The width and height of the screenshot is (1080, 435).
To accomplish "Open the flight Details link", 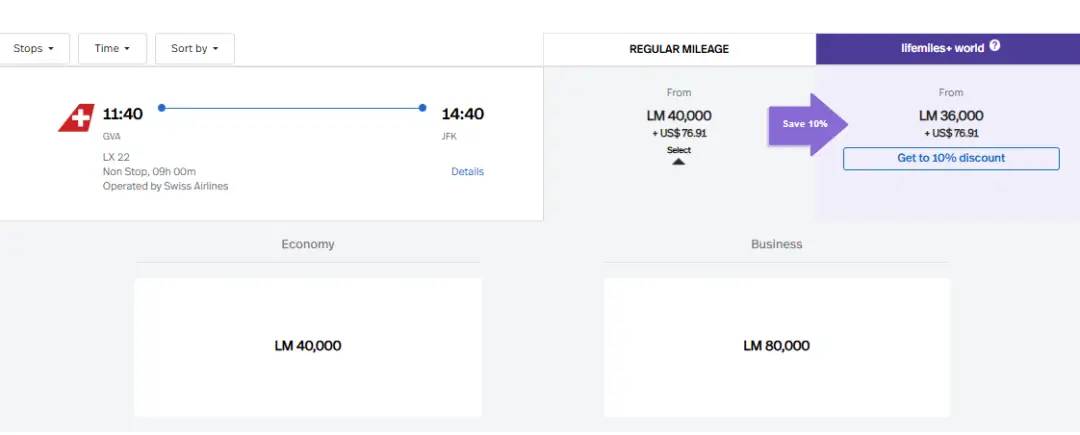I will 467,172.
